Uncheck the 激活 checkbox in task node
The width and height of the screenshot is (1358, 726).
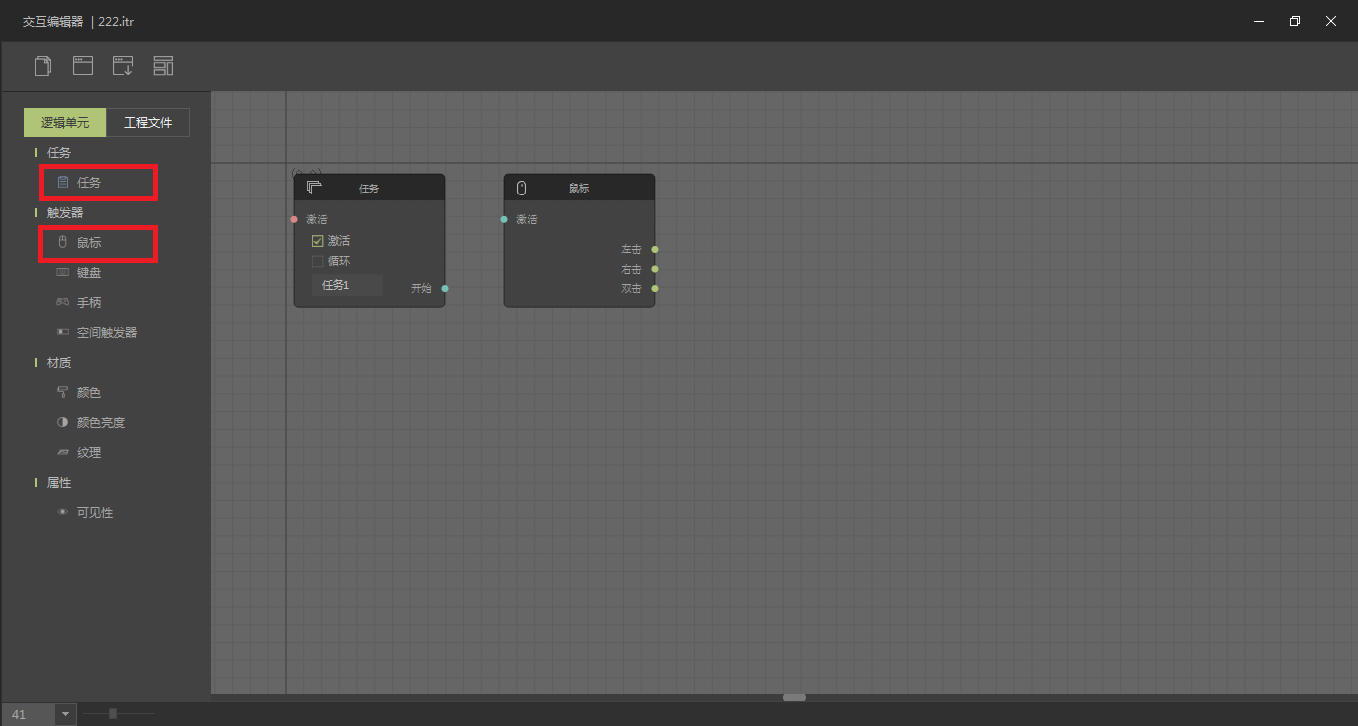[318, 241]
